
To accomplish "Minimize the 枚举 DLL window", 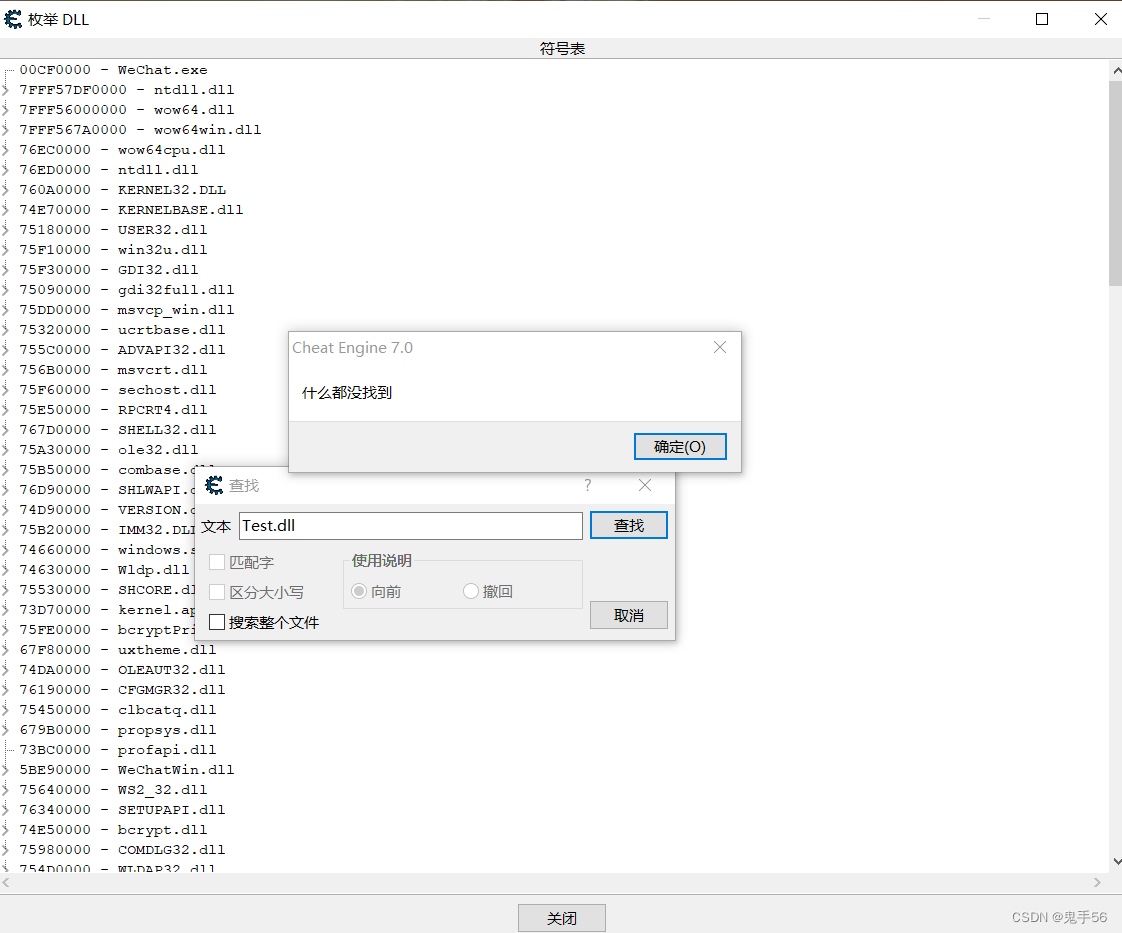I will 984,19.
